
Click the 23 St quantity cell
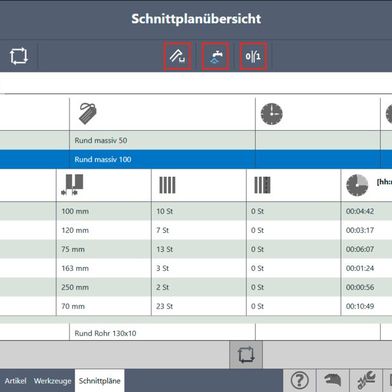[199, 306]
